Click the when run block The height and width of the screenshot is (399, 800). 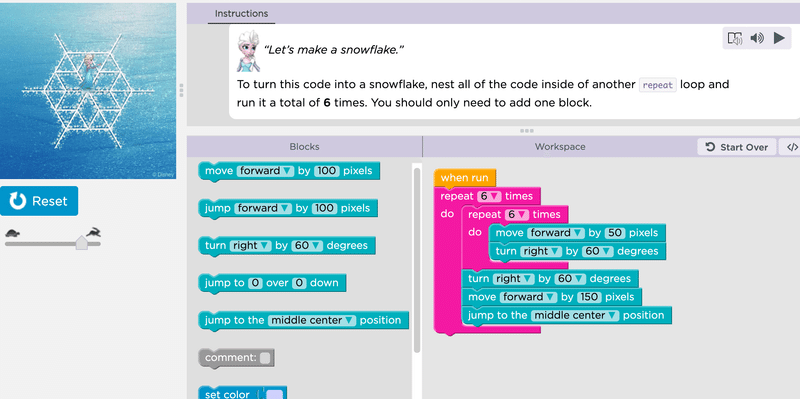click(465, 178)
